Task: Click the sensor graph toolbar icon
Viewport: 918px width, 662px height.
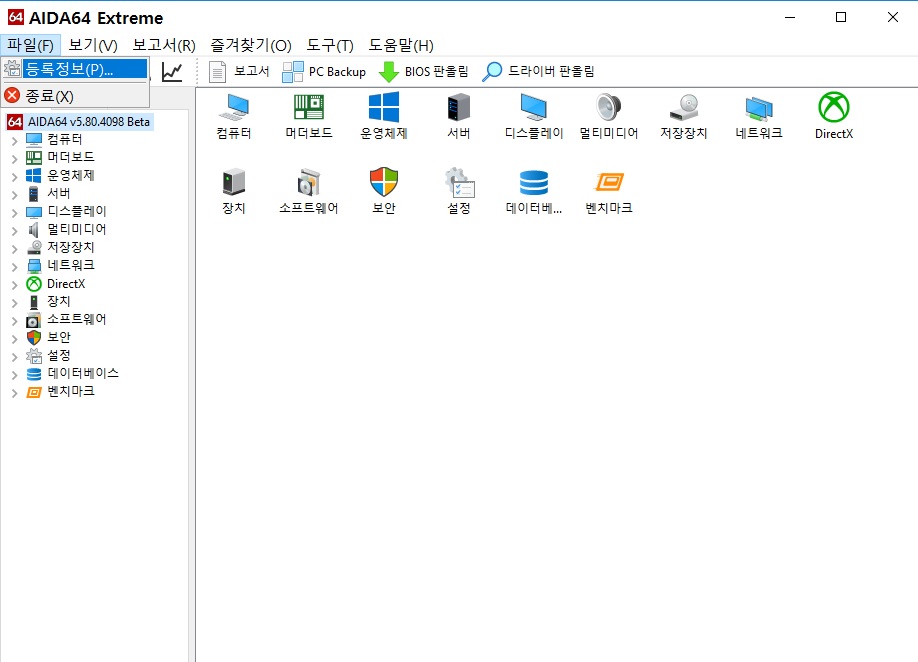Action: [x=170, y=71]
